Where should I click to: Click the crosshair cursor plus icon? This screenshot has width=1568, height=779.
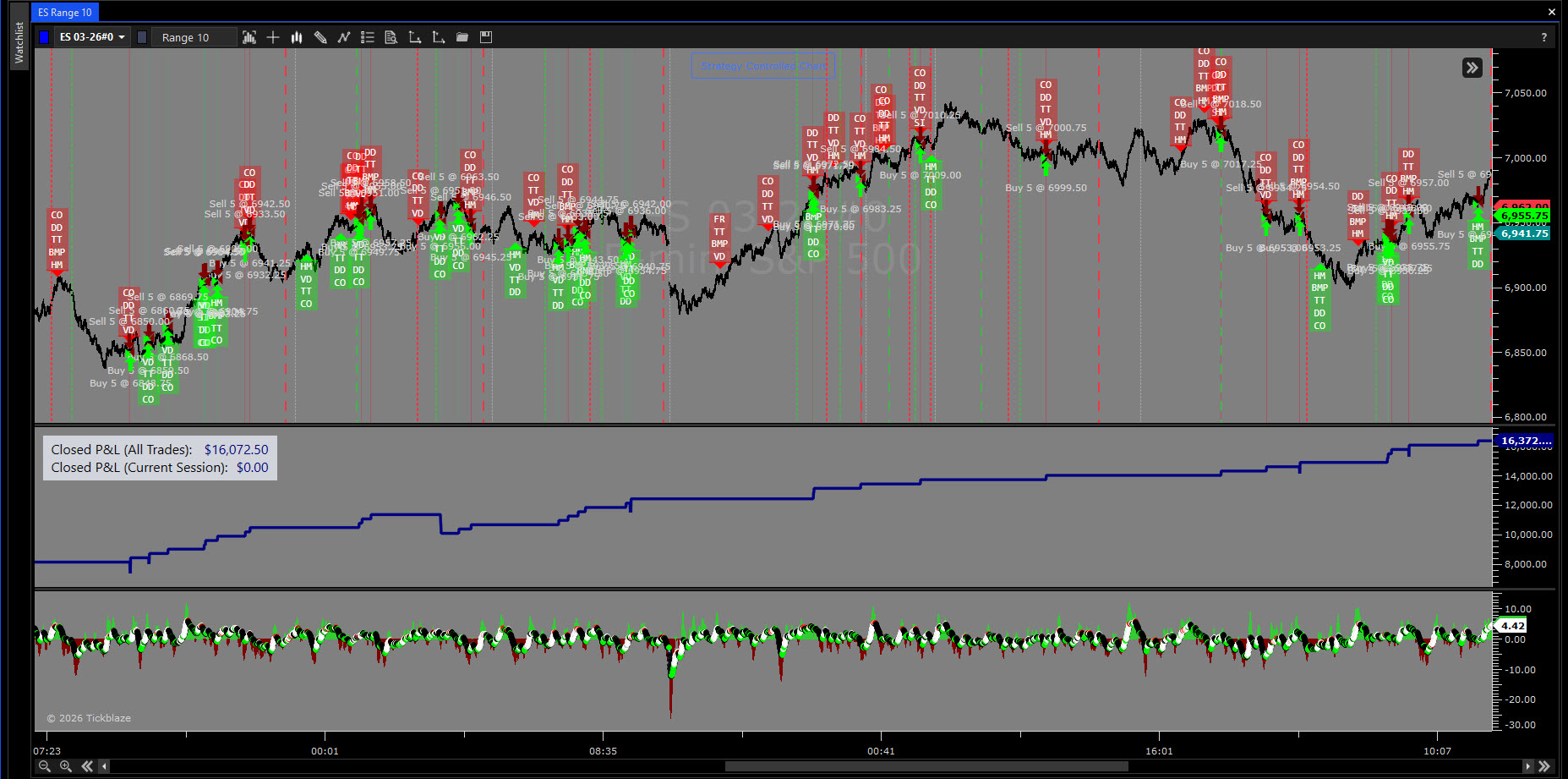coord(273,37)
